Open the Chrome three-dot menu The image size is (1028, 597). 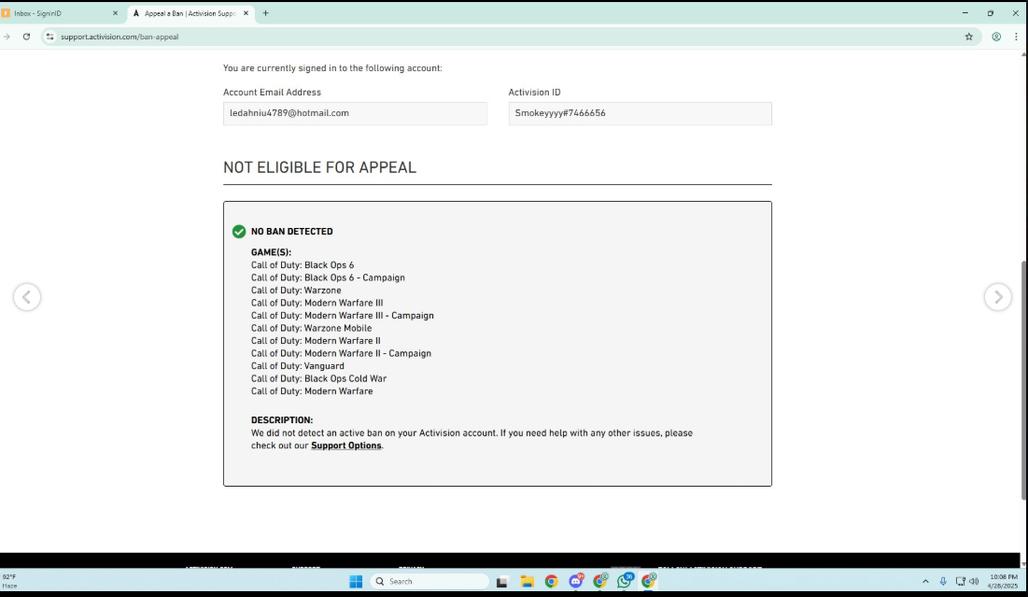click(x=1016, y=37)
